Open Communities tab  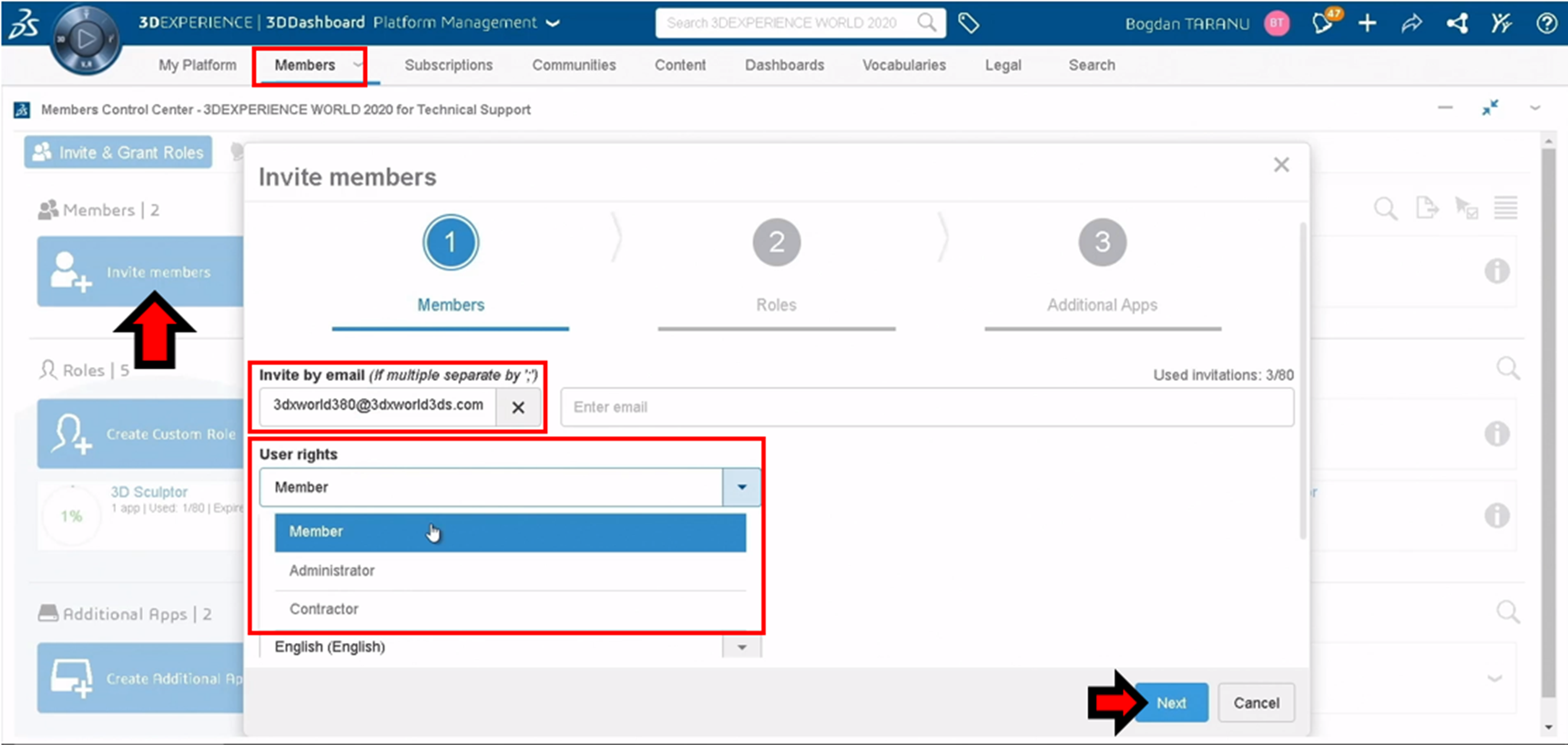(x=575, y=66)
